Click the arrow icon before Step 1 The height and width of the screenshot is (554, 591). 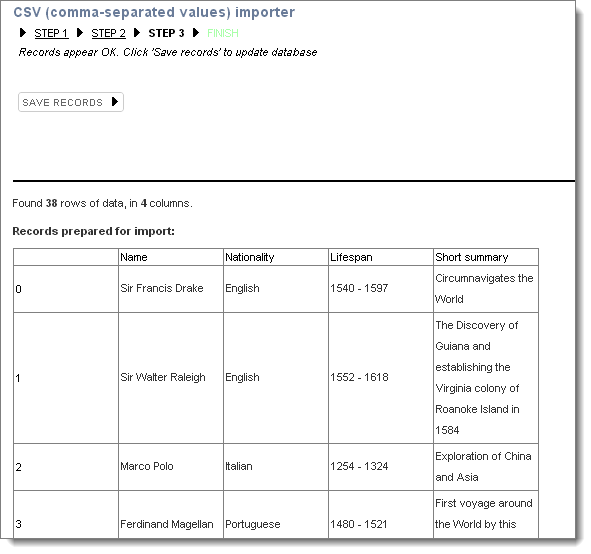(x=23, y=33)
